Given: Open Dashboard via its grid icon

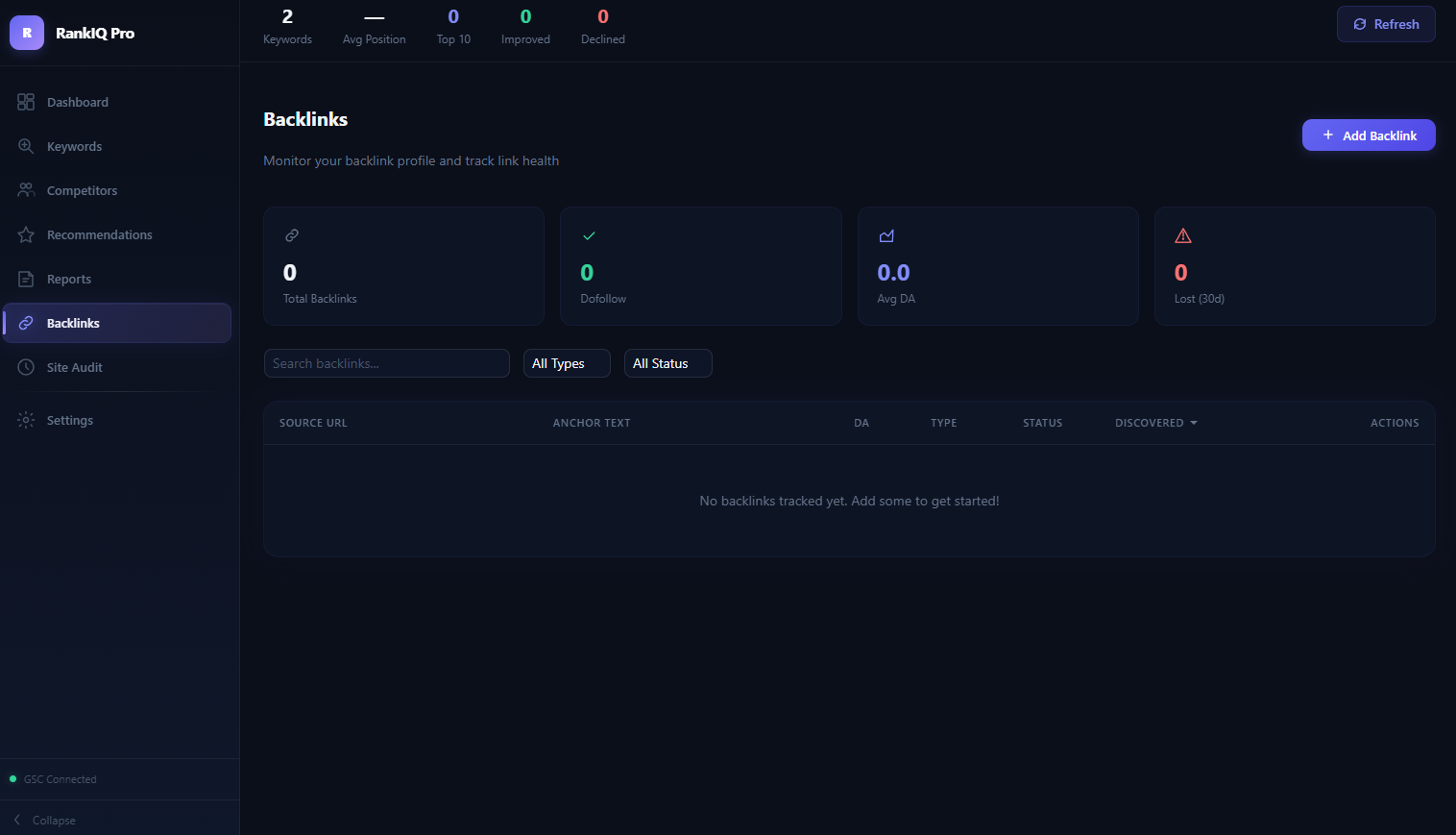Looking at the screenshot, I should tap(26, 102).
